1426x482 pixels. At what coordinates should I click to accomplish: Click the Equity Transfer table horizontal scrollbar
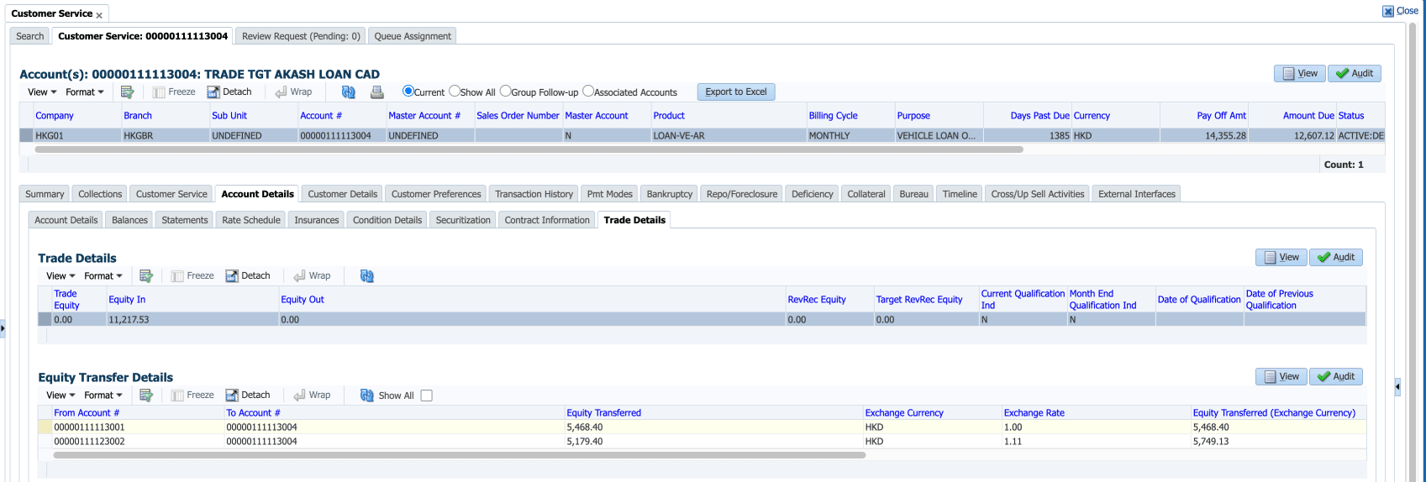tap(459, 455)
